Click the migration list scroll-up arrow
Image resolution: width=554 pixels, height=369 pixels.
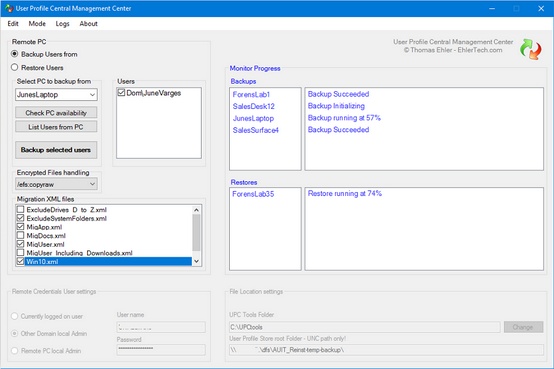196,210
